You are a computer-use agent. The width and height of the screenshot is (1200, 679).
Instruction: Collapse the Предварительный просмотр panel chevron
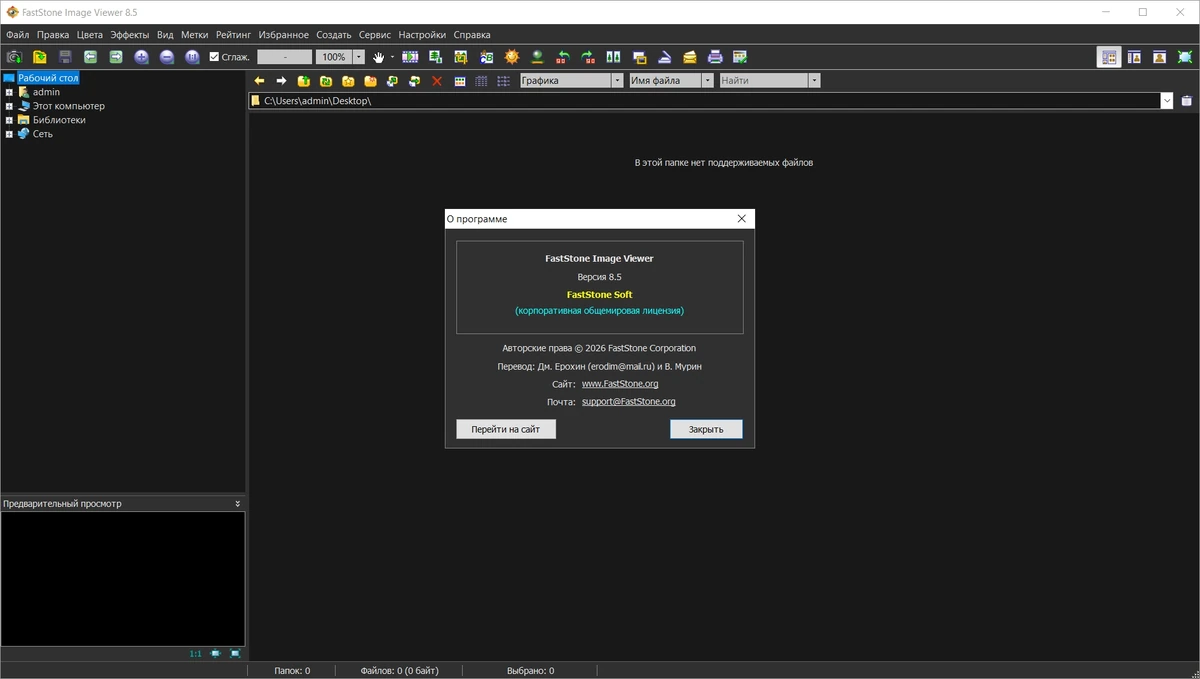[238, 504]
